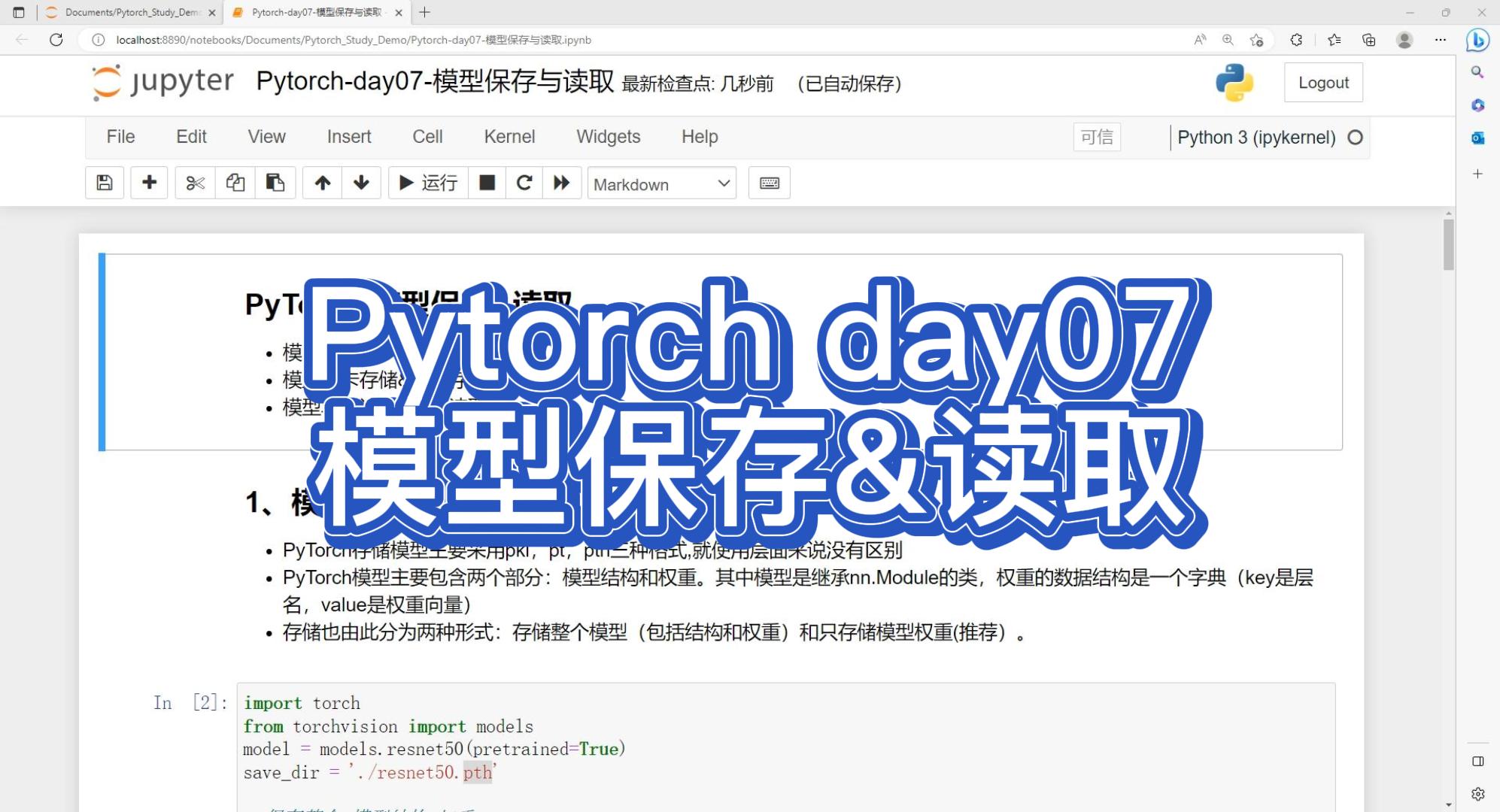Toggle the 可信 trusted notebook indicator
This screenshot has width=1500, height=812.
[1096, 137]
